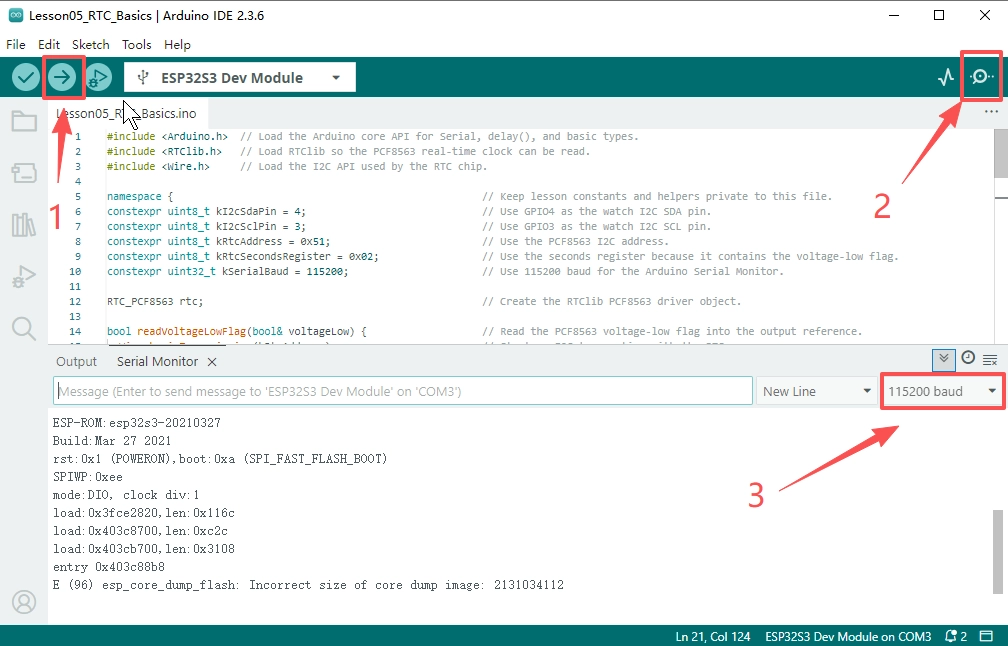Open the Search panel in the sidebar
This screenshot has width=1008, height=646.
click(24, 328)
